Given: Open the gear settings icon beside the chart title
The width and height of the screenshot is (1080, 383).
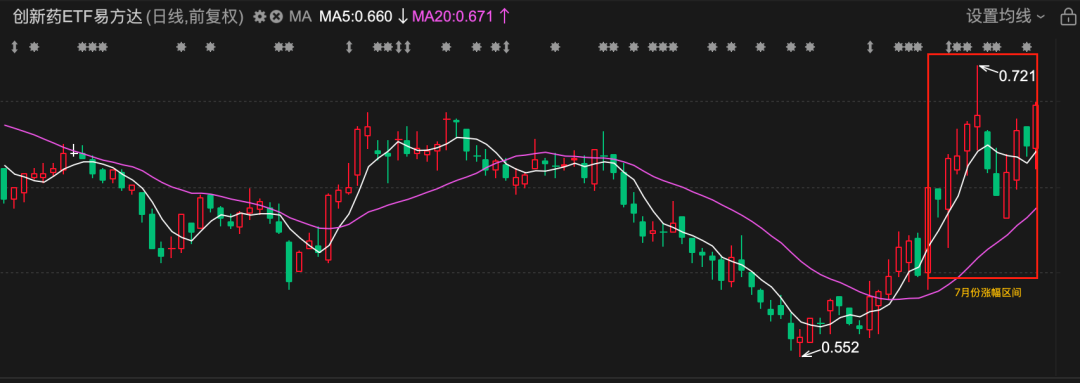Looking at the screenshot, I should pyautogui.click(x=260, y=17).
